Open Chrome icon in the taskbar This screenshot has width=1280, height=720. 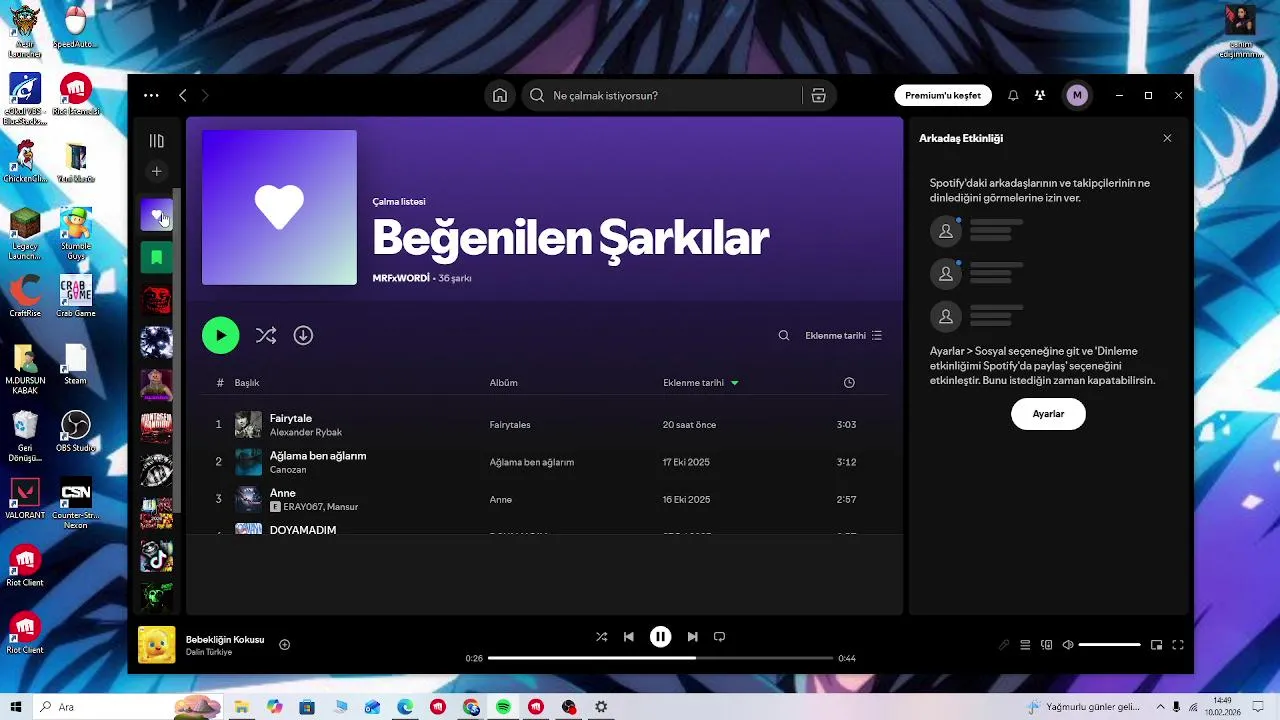click(471, 707)
